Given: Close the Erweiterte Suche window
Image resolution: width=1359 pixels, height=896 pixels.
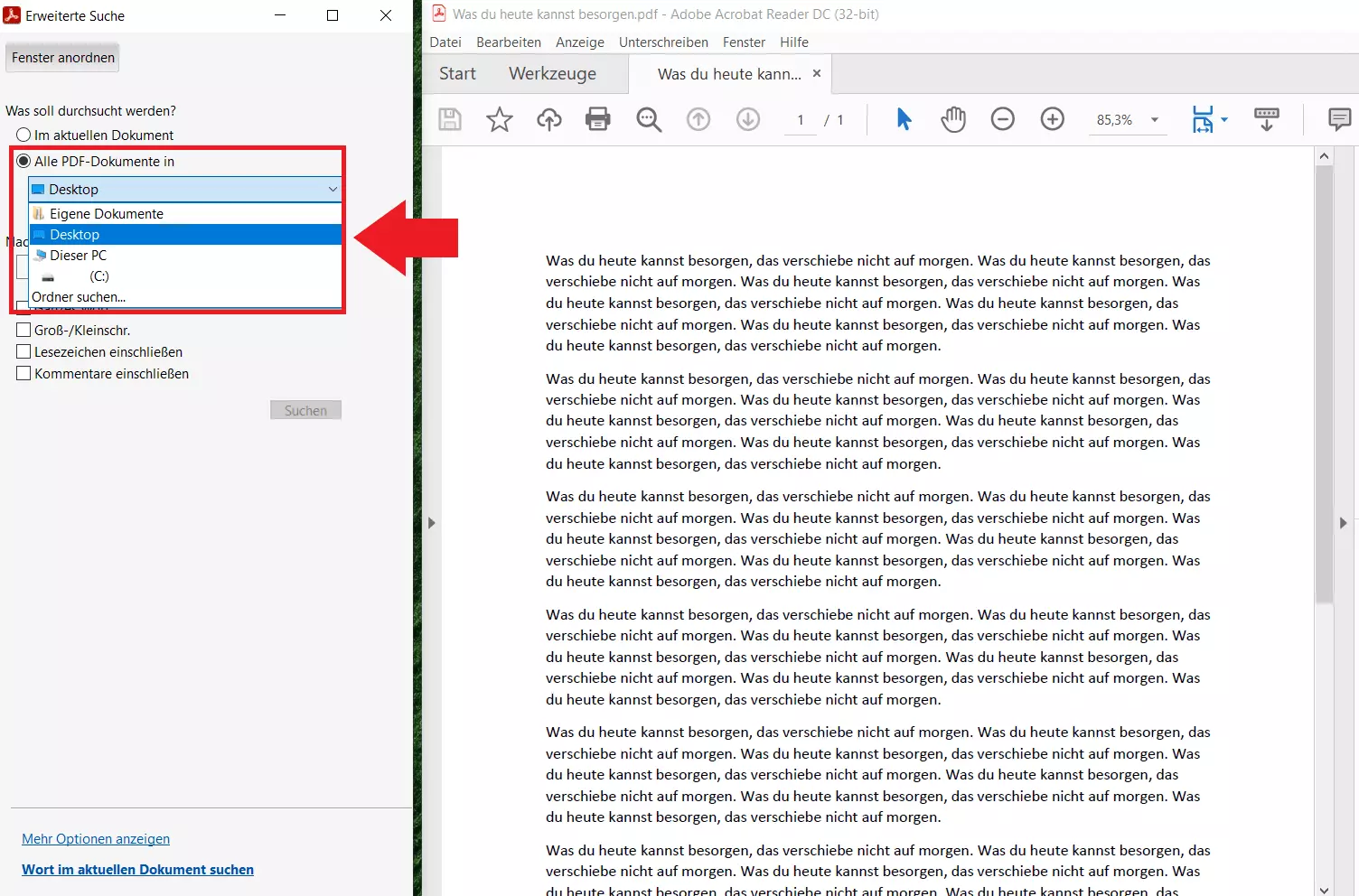Looking at the screenshot, I should 386,15.
